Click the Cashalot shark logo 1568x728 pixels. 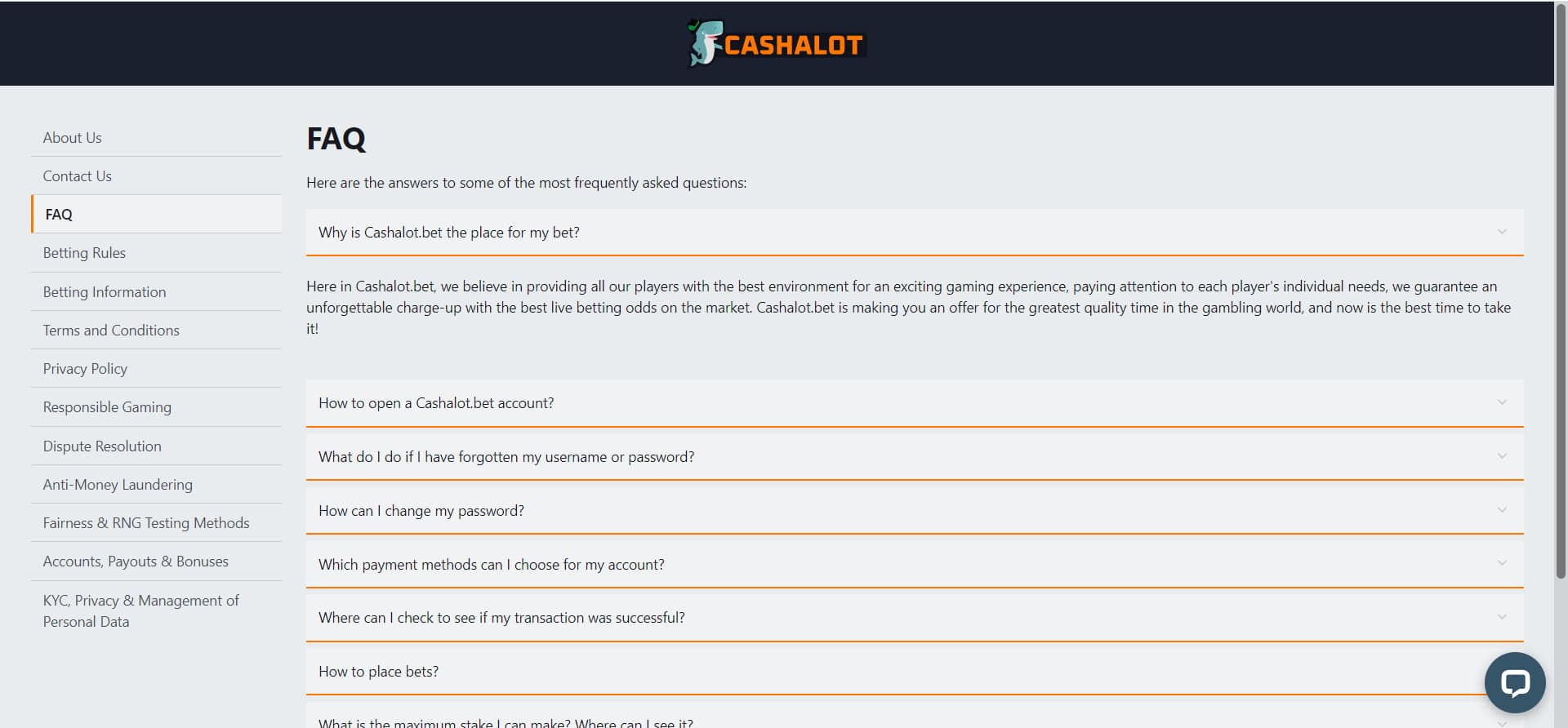[x=776, y=43]
